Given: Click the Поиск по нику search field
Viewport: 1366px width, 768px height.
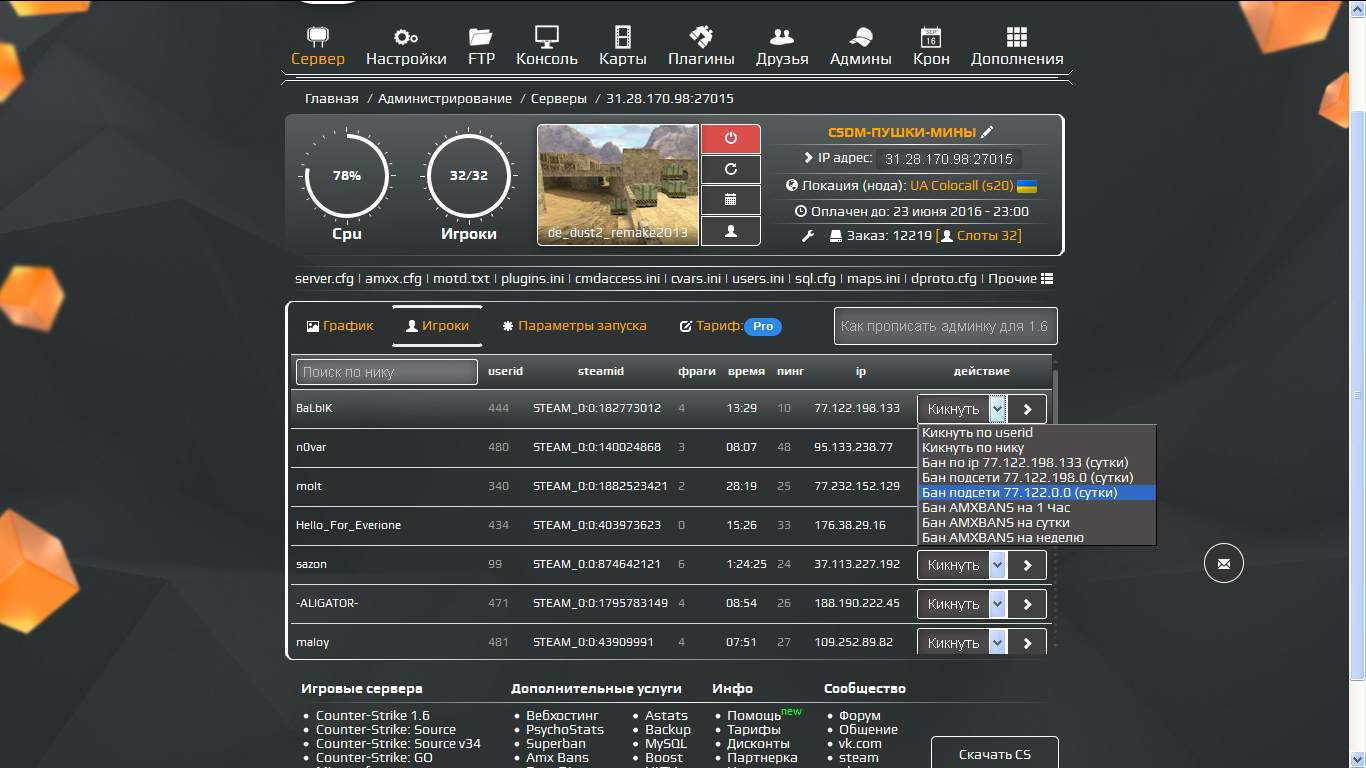Looking at the screenshot, I should [x=386, y=372].
